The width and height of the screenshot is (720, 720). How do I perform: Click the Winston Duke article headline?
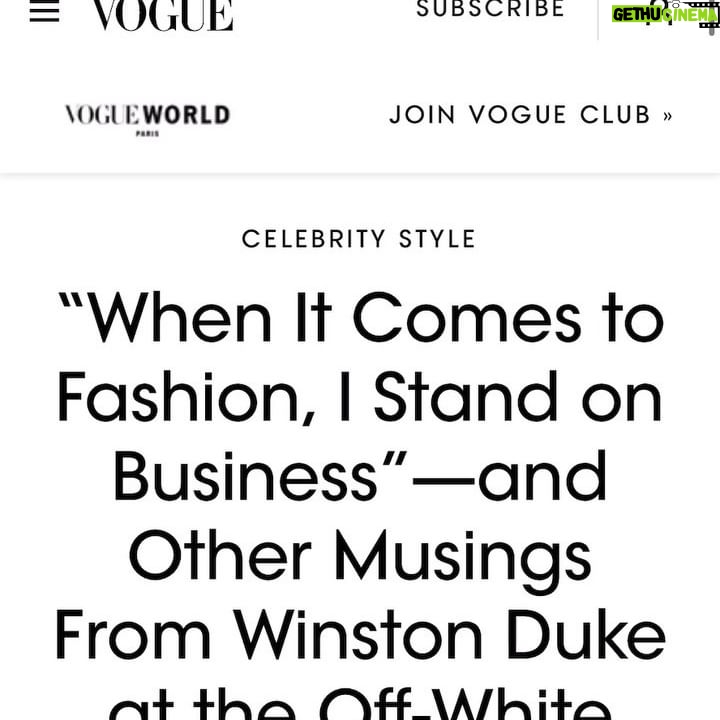click(x=360, y=505)
